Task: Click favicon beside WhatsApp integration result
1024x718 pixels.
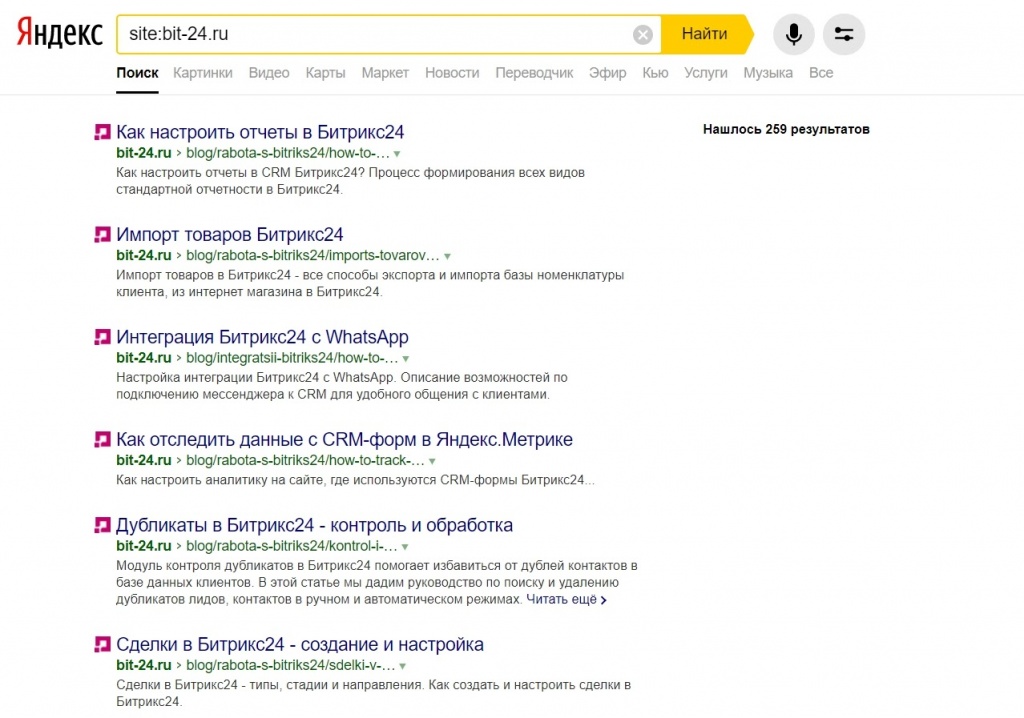Action: pyautogui.click(x=101, y=337)
